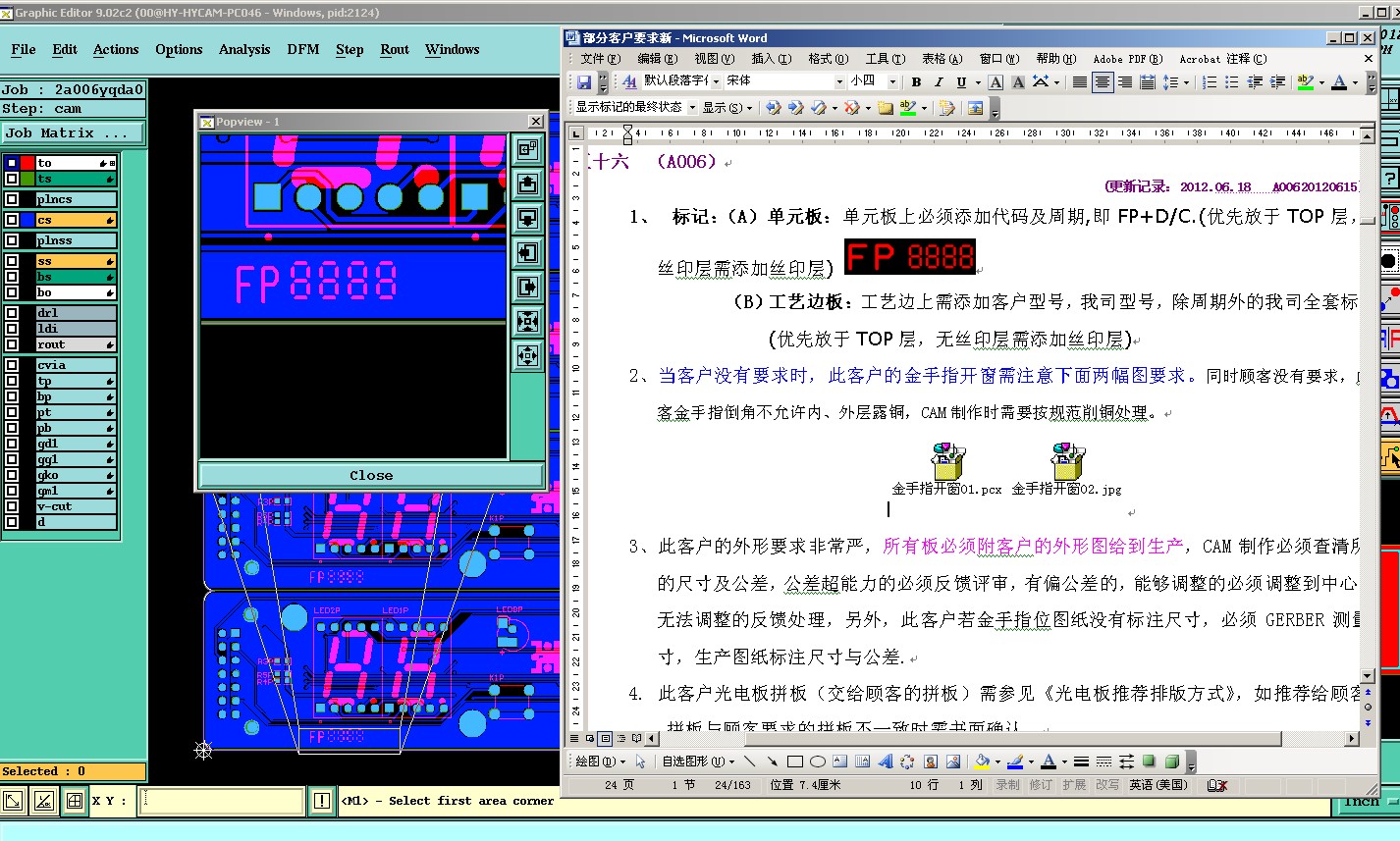Open underline style dropdown arrow
This screenshot has width=1400, height=841.
(977, 82)
